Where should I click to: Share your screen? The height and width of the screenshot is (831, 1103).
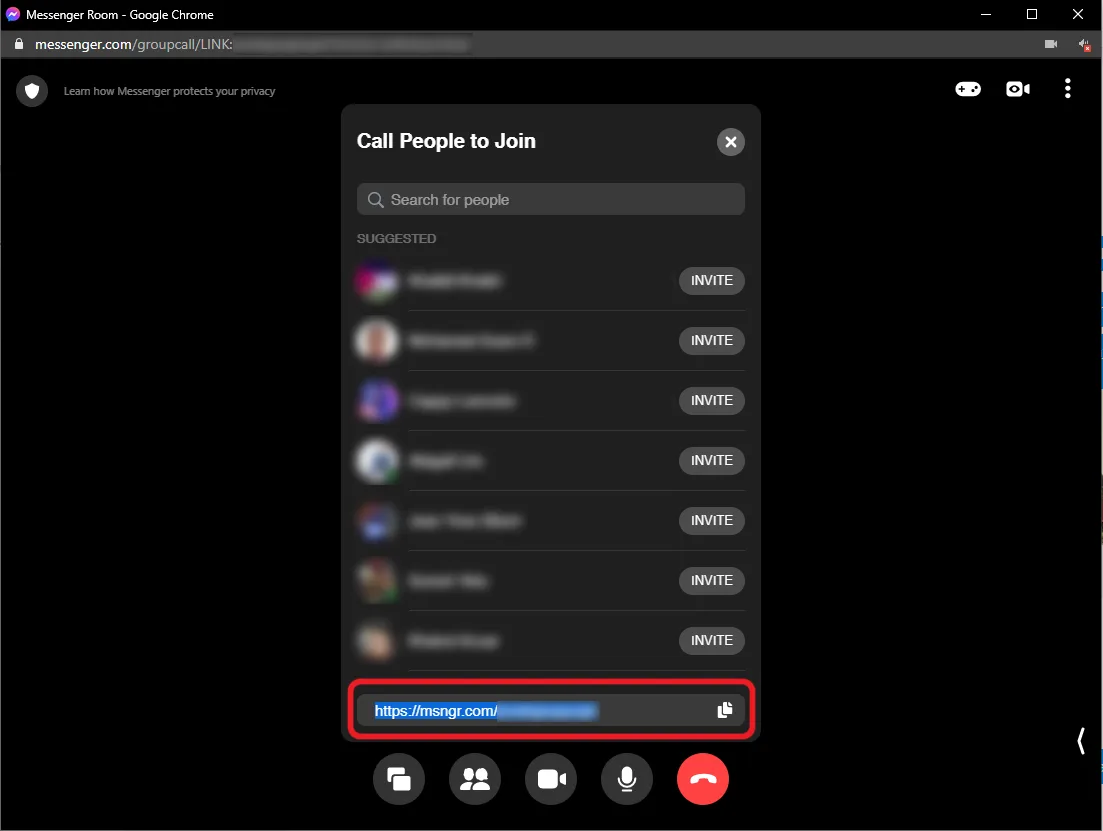399,779
